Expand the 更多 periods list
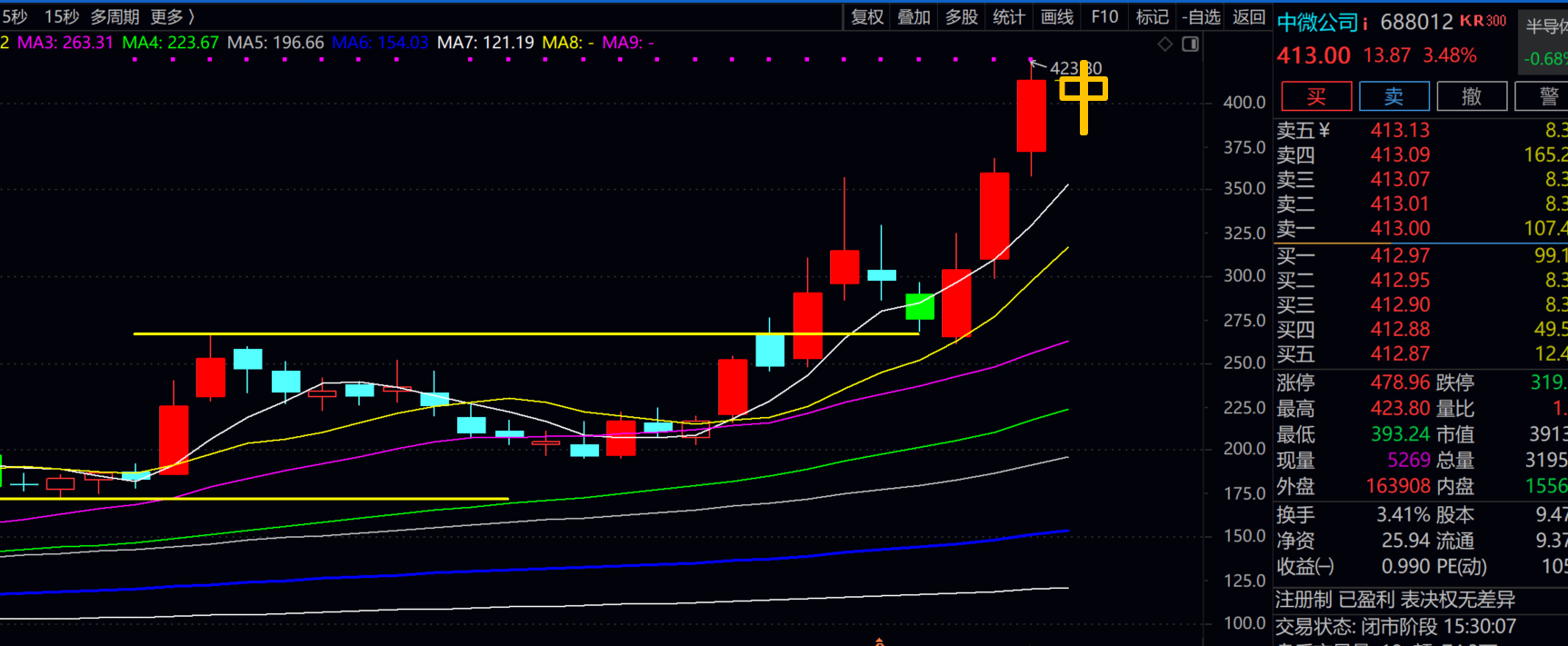The width and height of the screenshot is (1568, 646). (x=172, y=16)
